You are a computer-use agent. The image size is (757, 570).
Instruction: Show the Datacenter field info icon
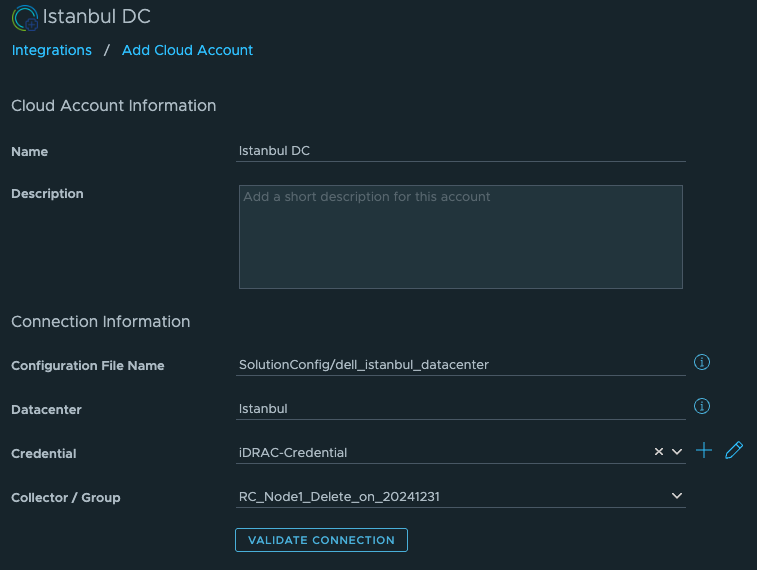(x=701, y=406)
